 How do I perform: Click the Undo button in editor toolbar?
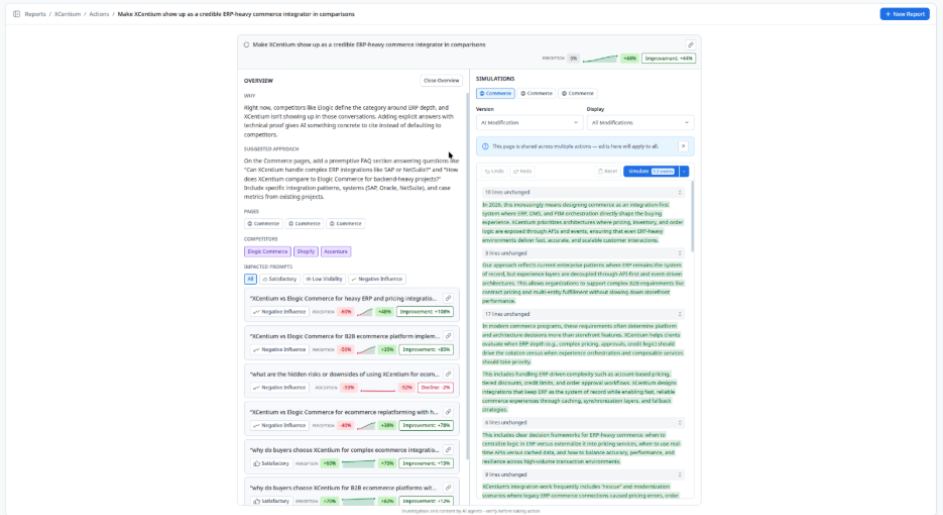coord(494,171)
